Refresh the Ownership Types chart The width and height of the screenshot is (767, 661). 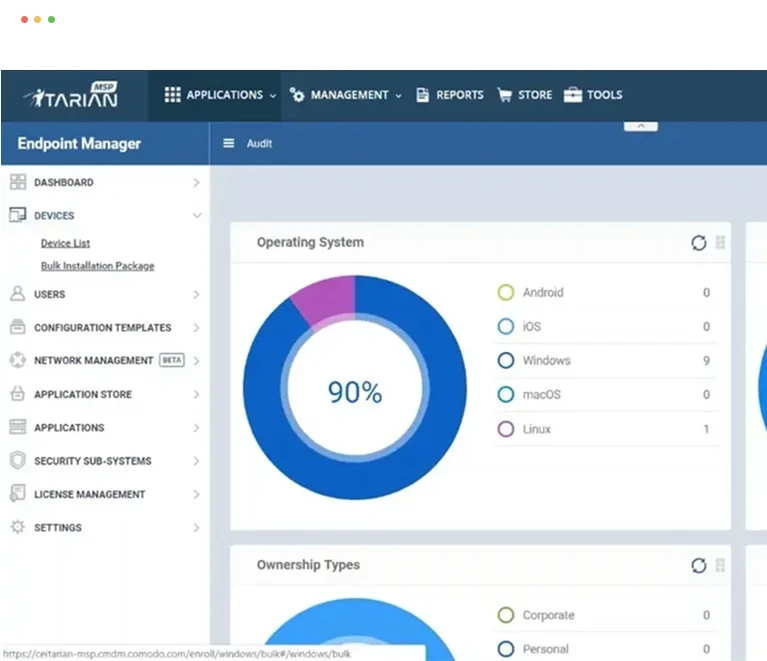[698, 566]
